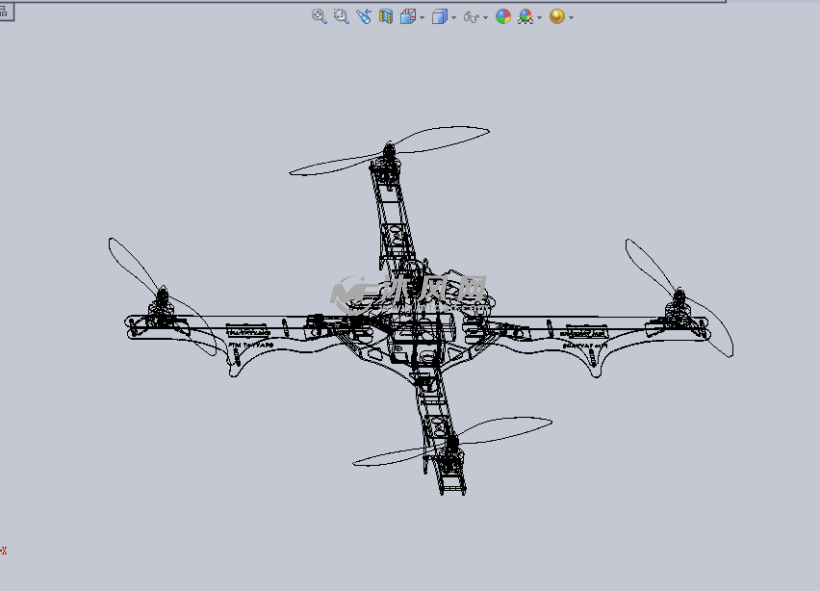Image resolution: width=820 pixels, height=591 pixels.
Task: Click the Edit Appearance colored sphere
Action: [x=503, y=16]
